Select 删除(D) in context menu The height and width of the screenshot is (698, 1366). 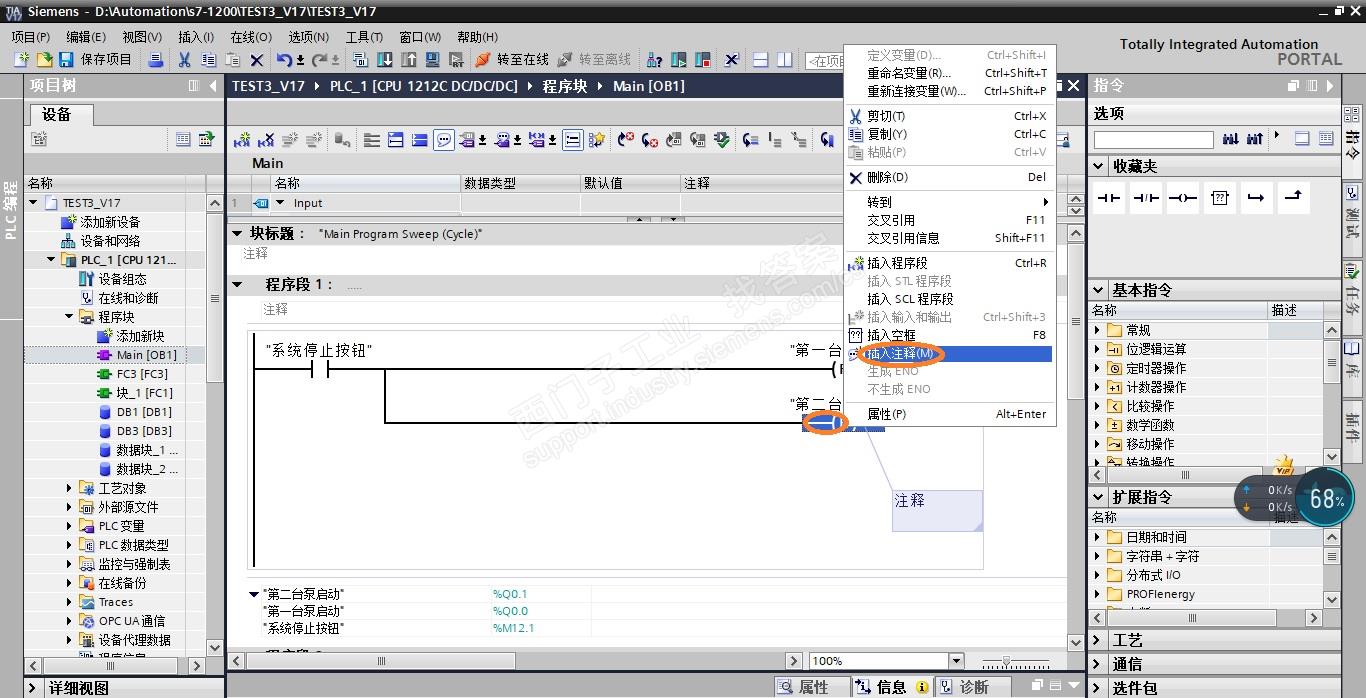pyautogui.click(x=949, y=177)
